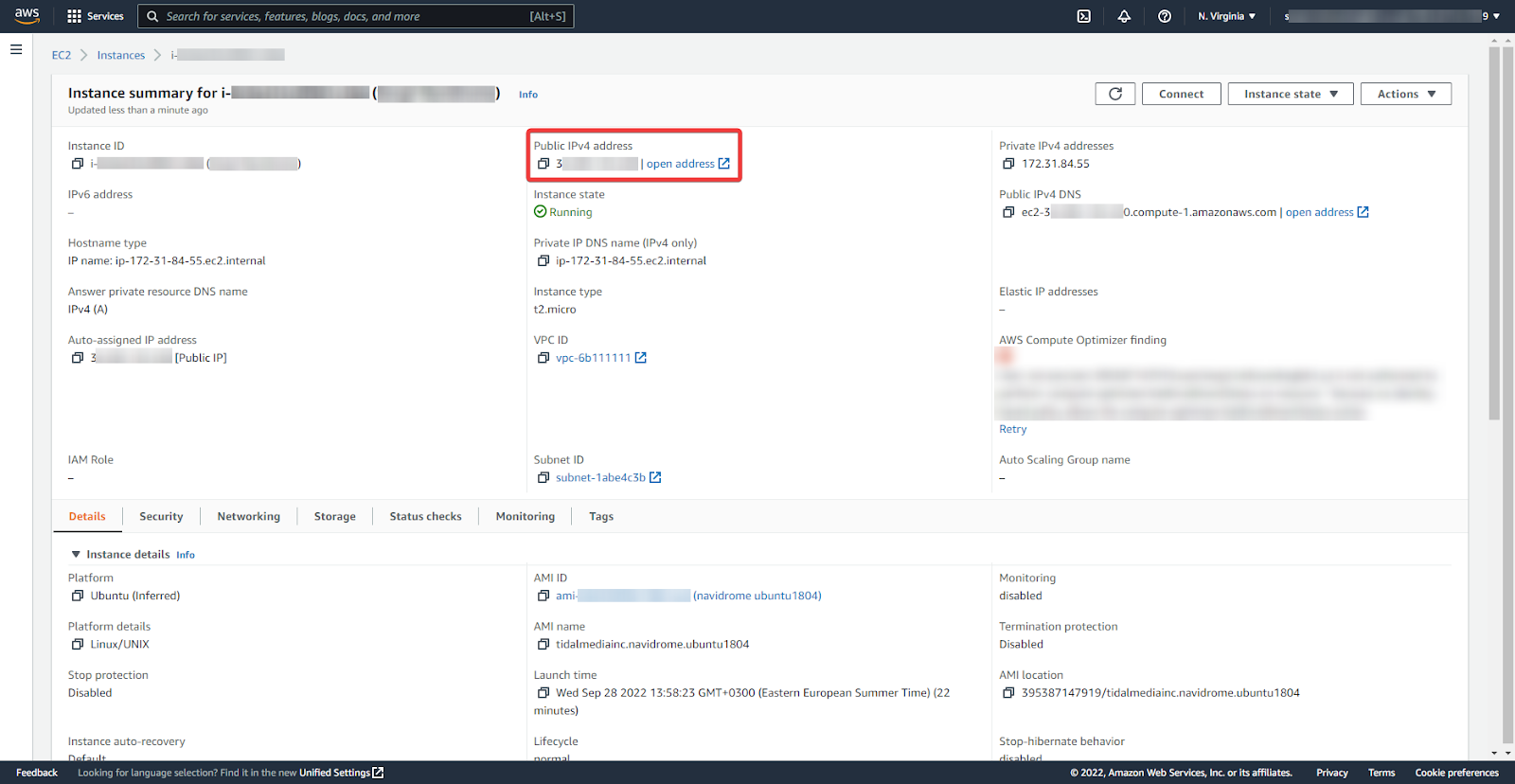Click the refresh instance button
The image size is (1515, 784).
(1115, 94)
